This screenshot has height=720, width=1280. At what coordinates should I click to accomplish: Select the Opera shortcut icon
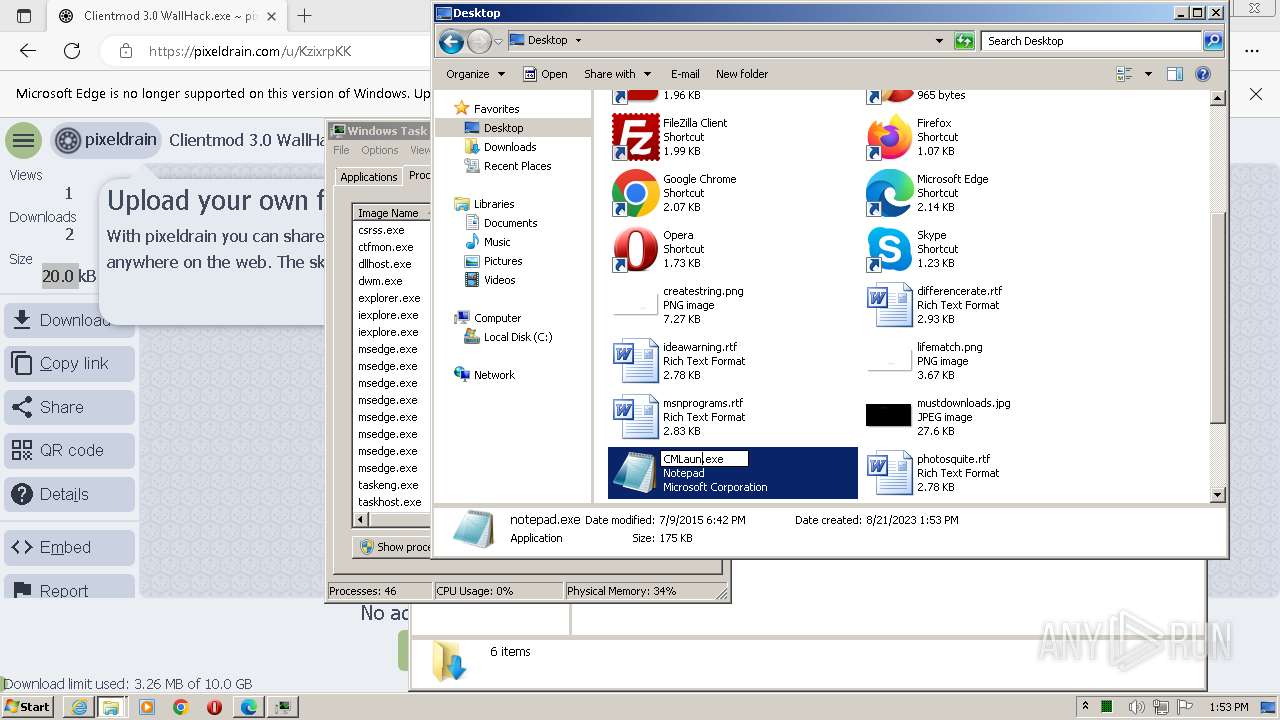coord(635,249)
